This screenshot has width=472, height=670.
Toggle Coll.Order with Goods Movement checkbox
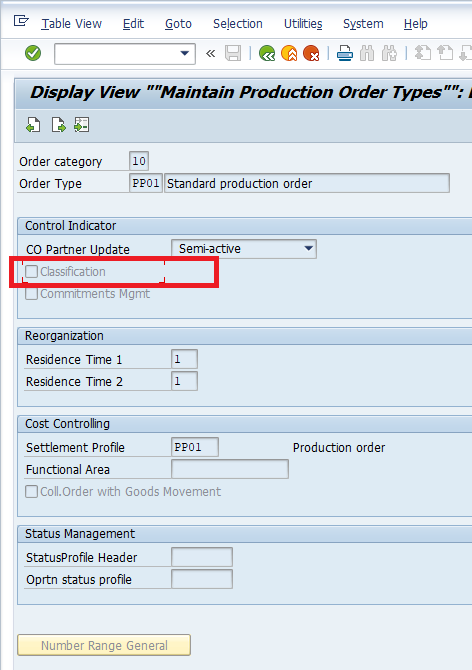coord(31,491)
